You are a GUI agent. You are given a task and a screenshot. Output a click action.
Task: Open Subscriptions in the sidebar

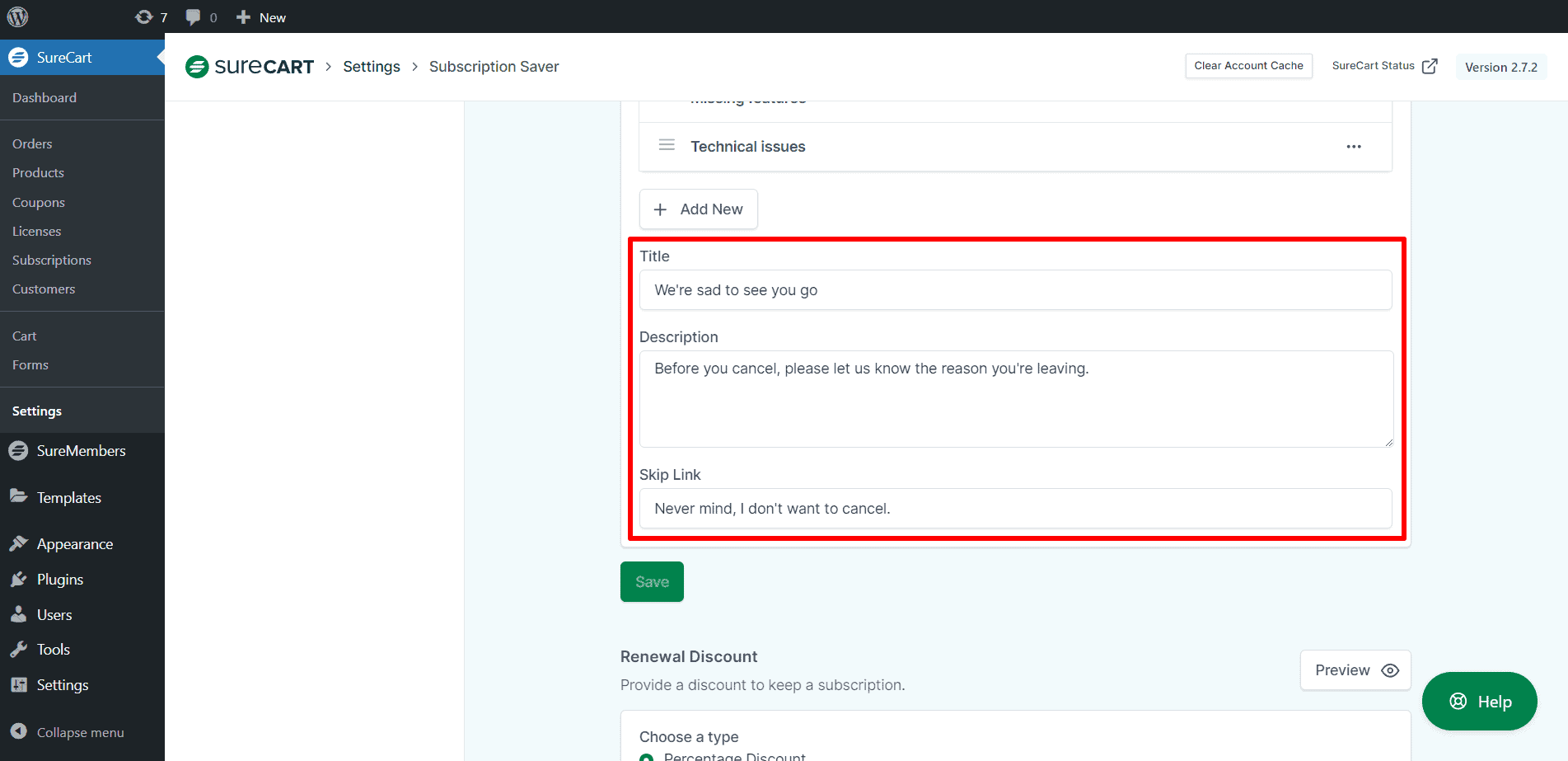(x=52, y=261)
